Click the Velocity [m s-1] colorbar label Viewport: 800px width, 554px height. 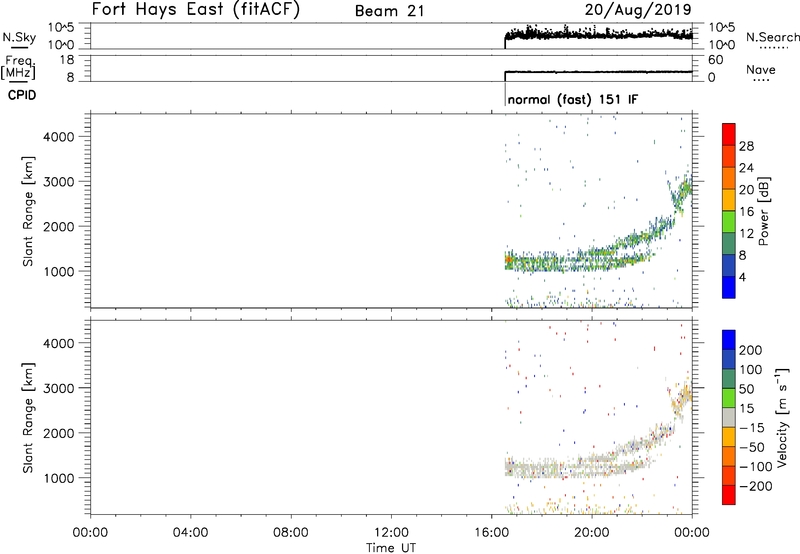pos(782,417)
